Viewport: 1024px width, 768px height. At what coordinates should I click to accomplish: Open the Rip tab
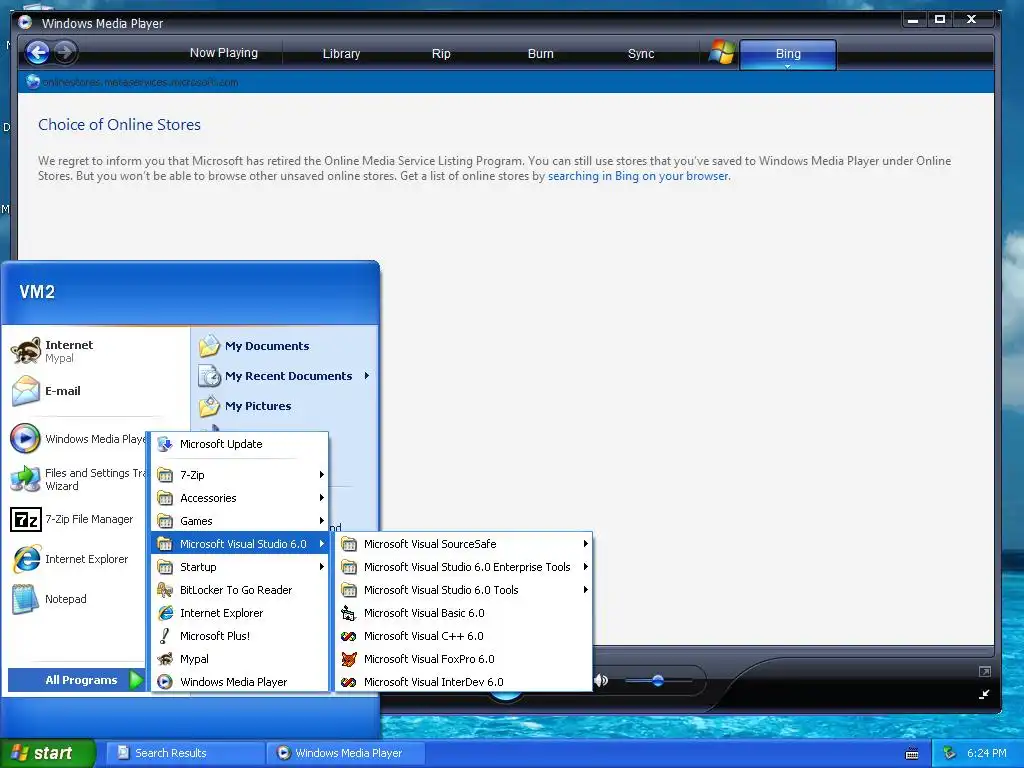click(x=441, y=54)
